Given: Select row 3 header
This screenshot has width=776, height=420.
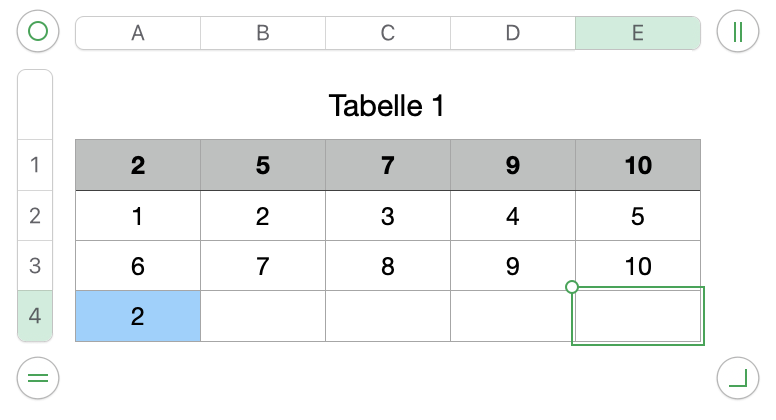Looking at the screenshot, I should pyautogui.click(x=35, y=266).
